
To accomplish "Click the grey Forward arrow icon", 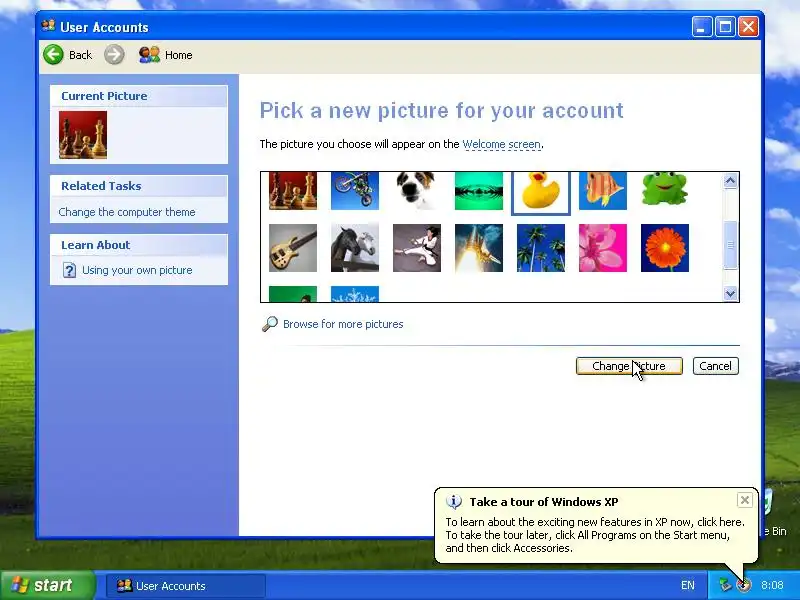I will (114, 55).
